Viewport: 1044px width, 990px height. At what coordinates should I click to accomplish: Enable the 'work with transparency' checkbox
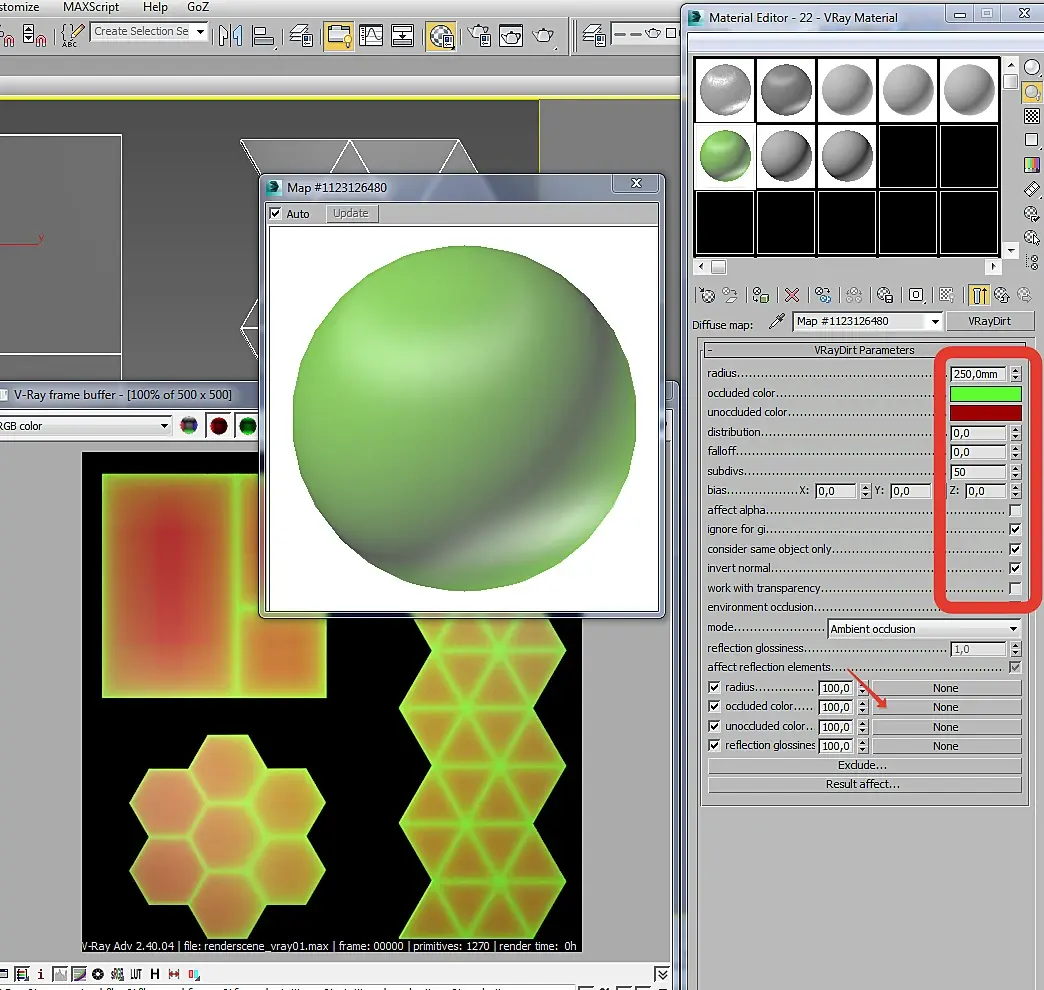1015,588
